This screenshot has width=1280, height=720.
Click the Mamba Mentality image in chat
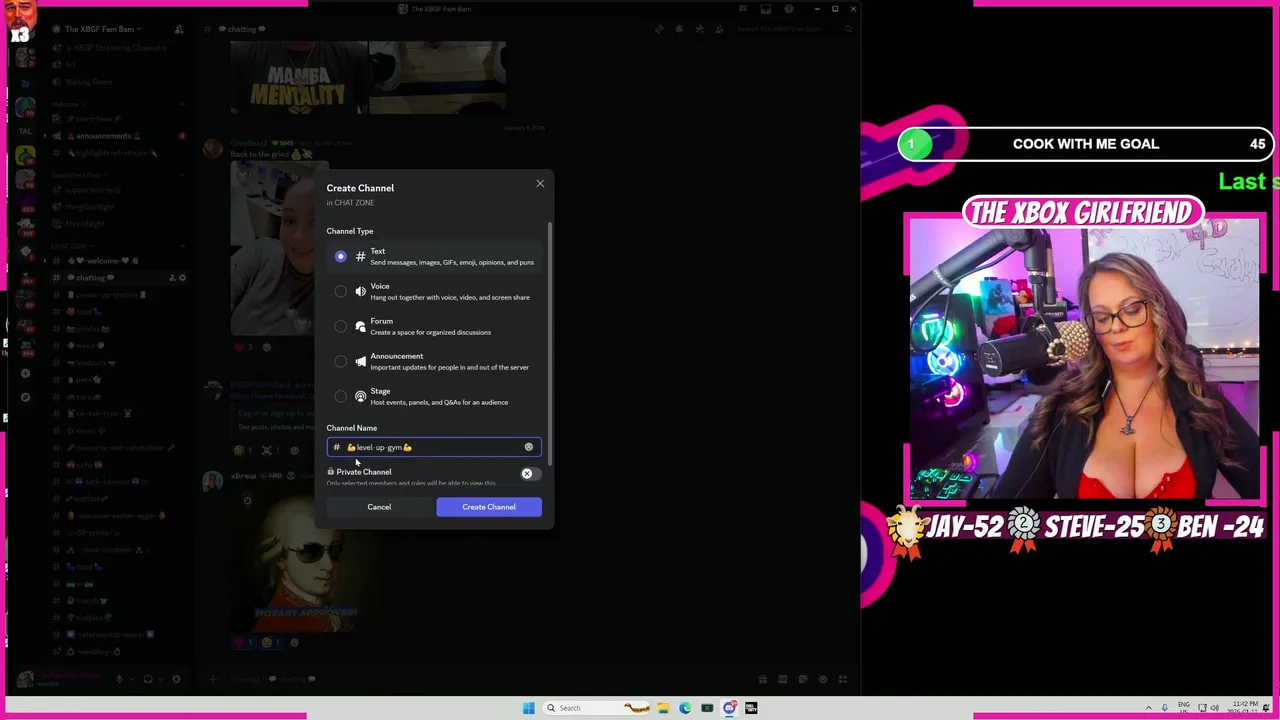(298, 78)
